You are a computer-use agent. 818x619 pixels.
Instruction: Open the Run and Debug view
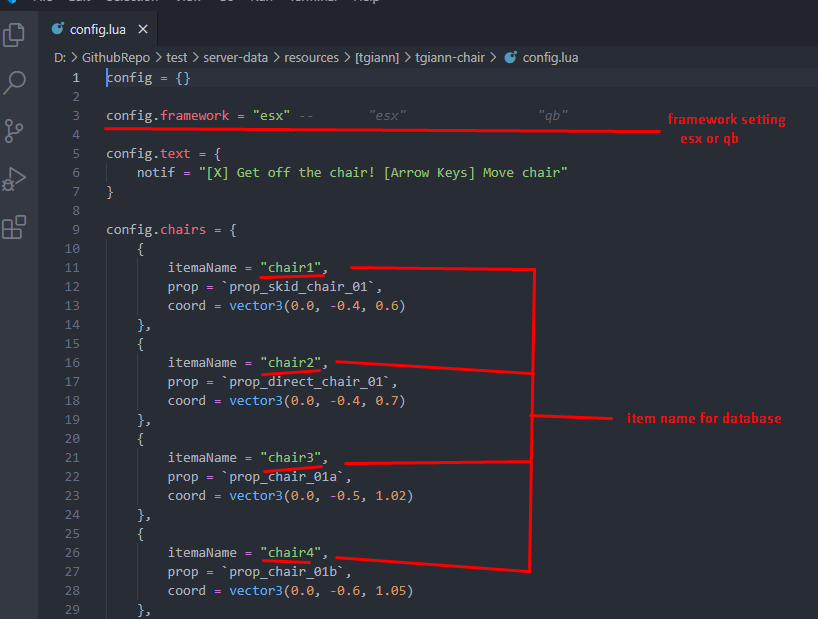point(15,179)
